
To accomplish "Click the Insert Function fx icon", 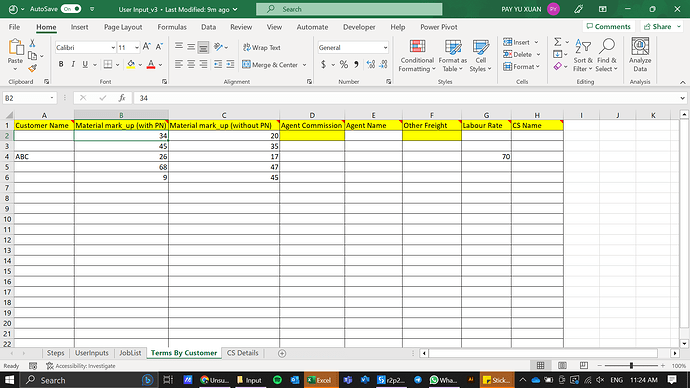I will [x=122, y=98].
